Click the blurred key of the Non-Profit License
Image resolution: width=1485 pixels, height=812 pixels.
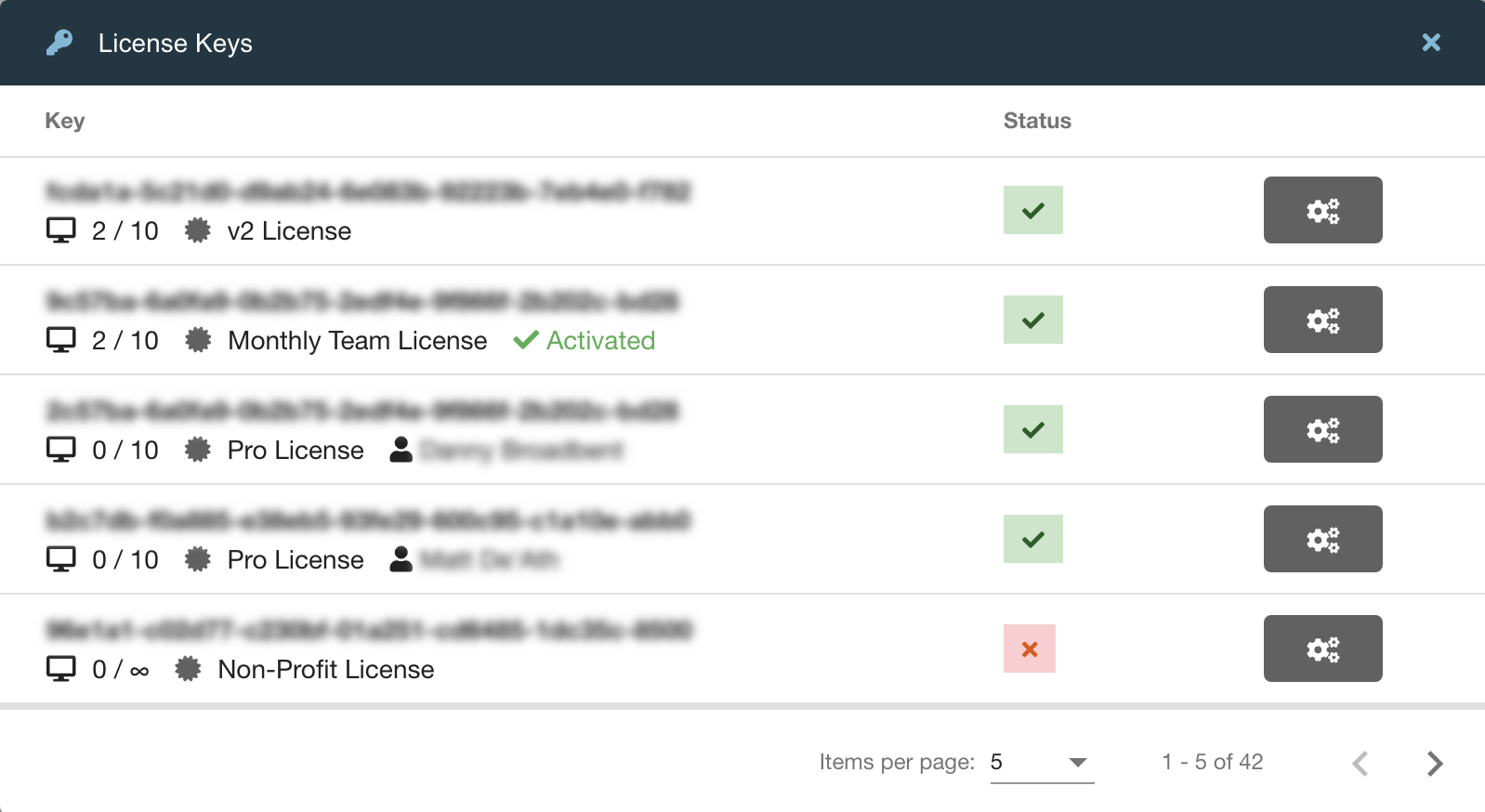[x=369, y=630]
